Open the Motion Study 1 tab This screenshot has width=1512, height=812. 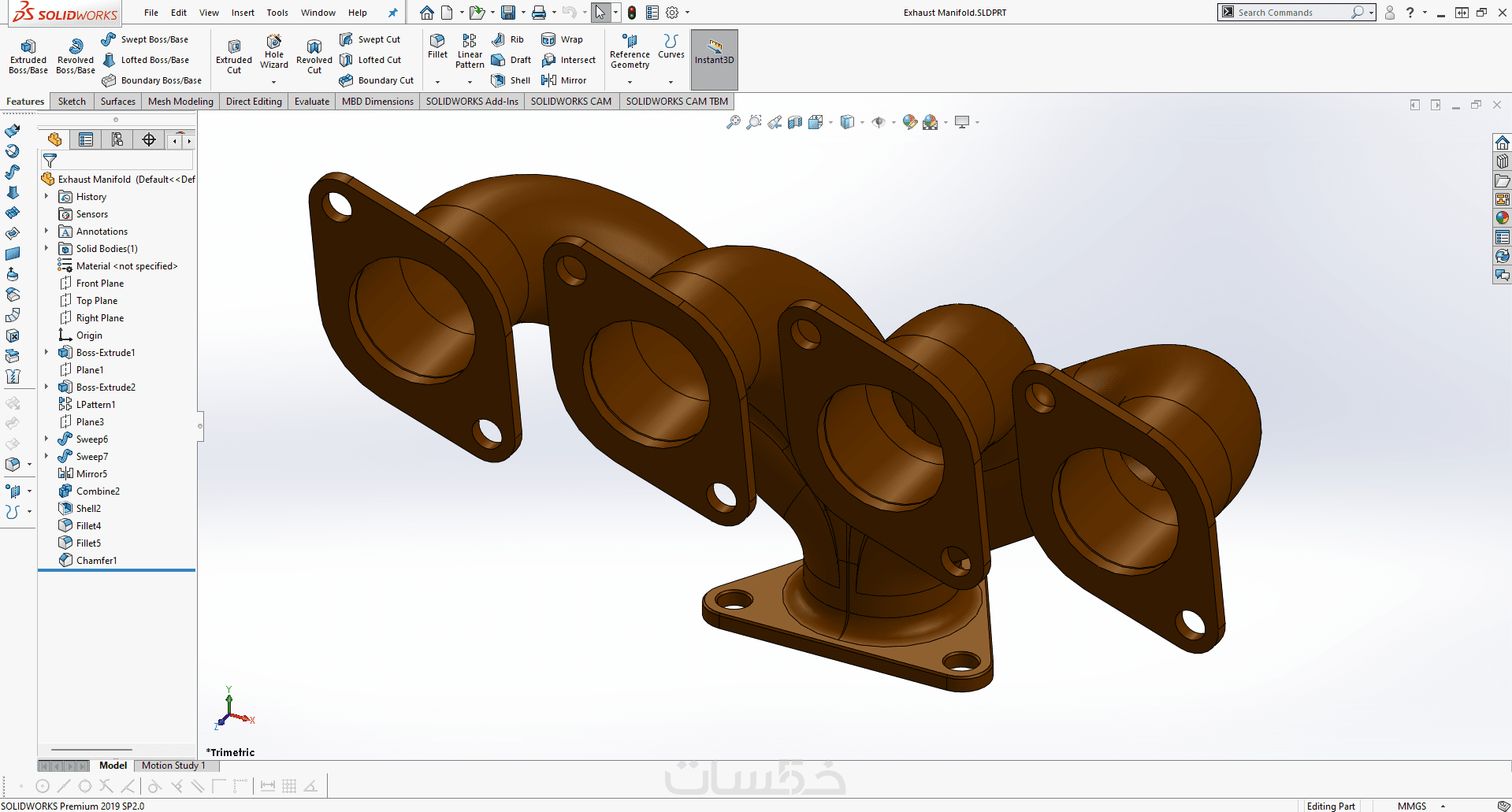tap(173, 766)
